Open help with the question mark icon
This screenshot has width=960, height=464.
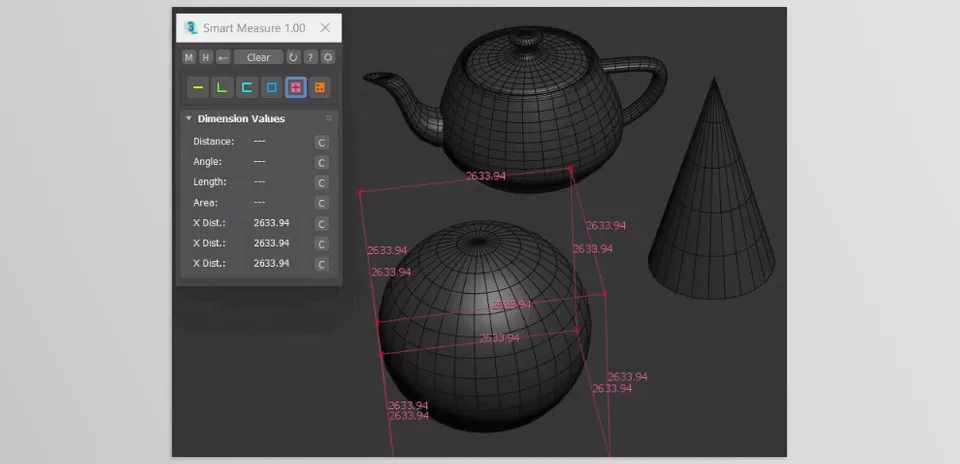[310, 57]
